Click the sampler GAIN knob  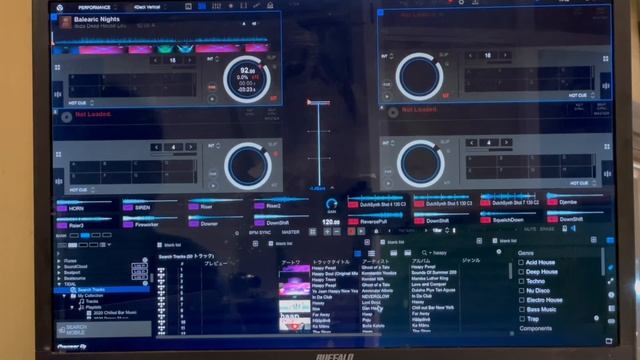(331, 204)
